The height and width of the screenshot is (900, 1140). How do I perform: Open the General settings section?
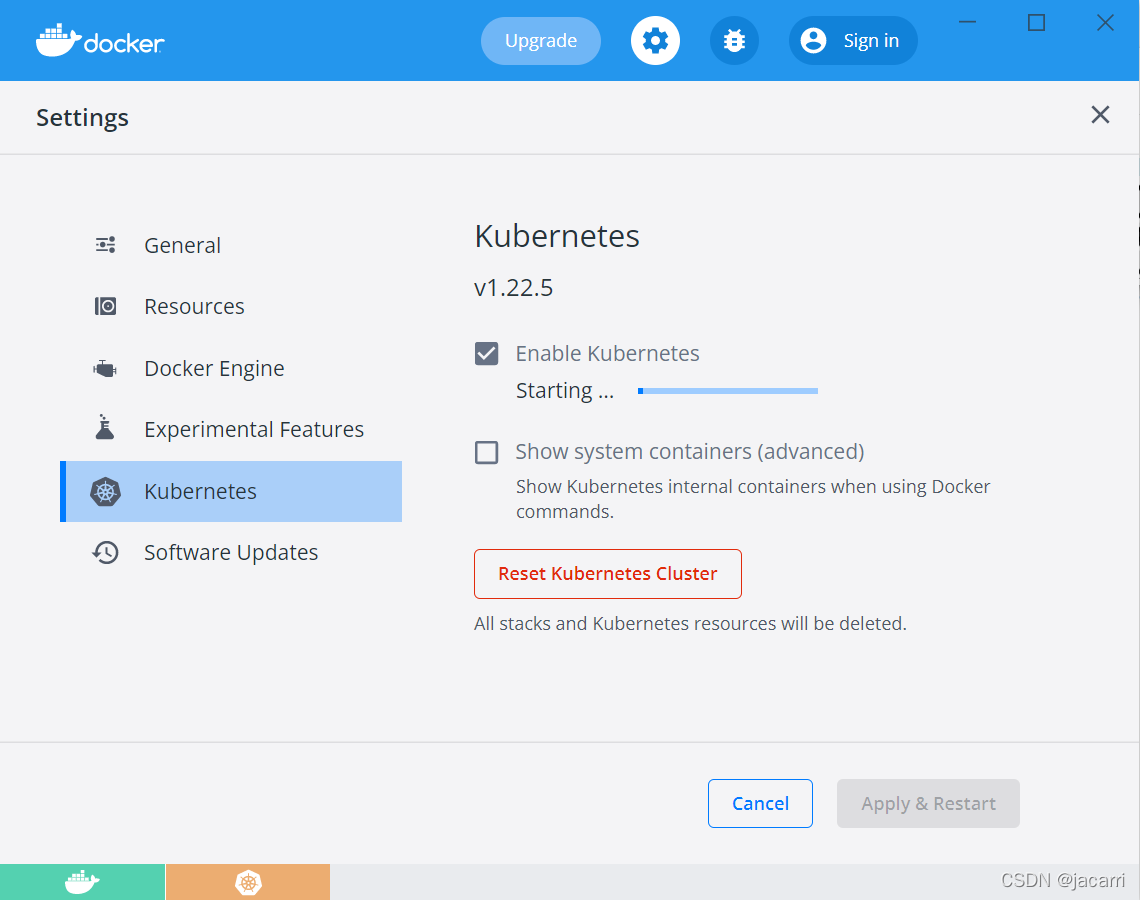click(x=231, y=246)
